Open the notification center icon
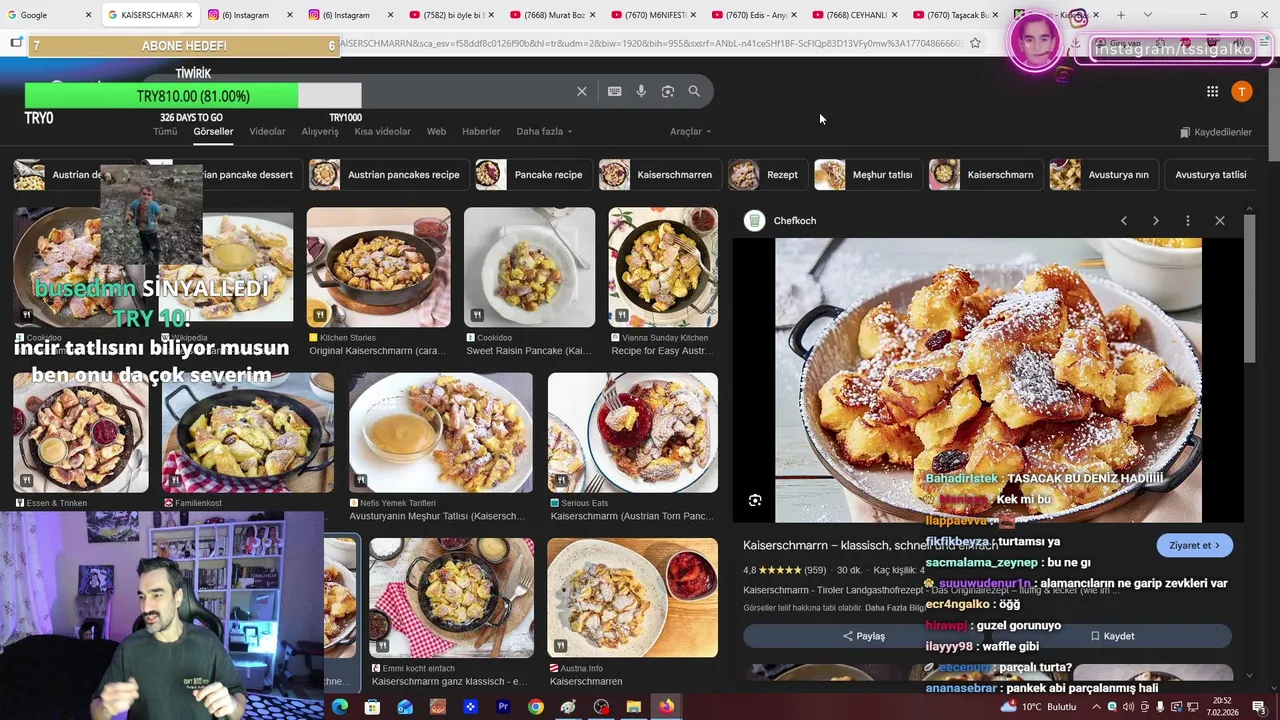 pyautogui.click(x=1258, y=707)
